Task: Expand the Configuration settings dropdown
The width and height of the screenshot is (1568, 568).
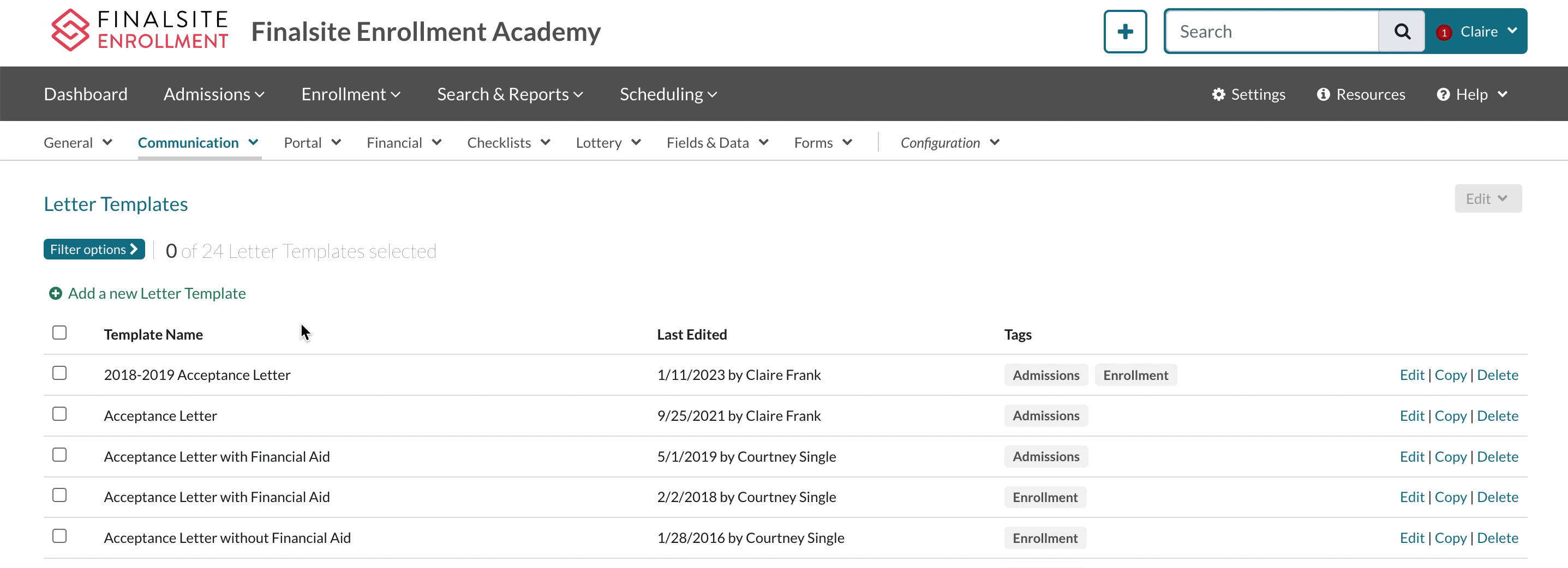Action: tap(949, 143)
